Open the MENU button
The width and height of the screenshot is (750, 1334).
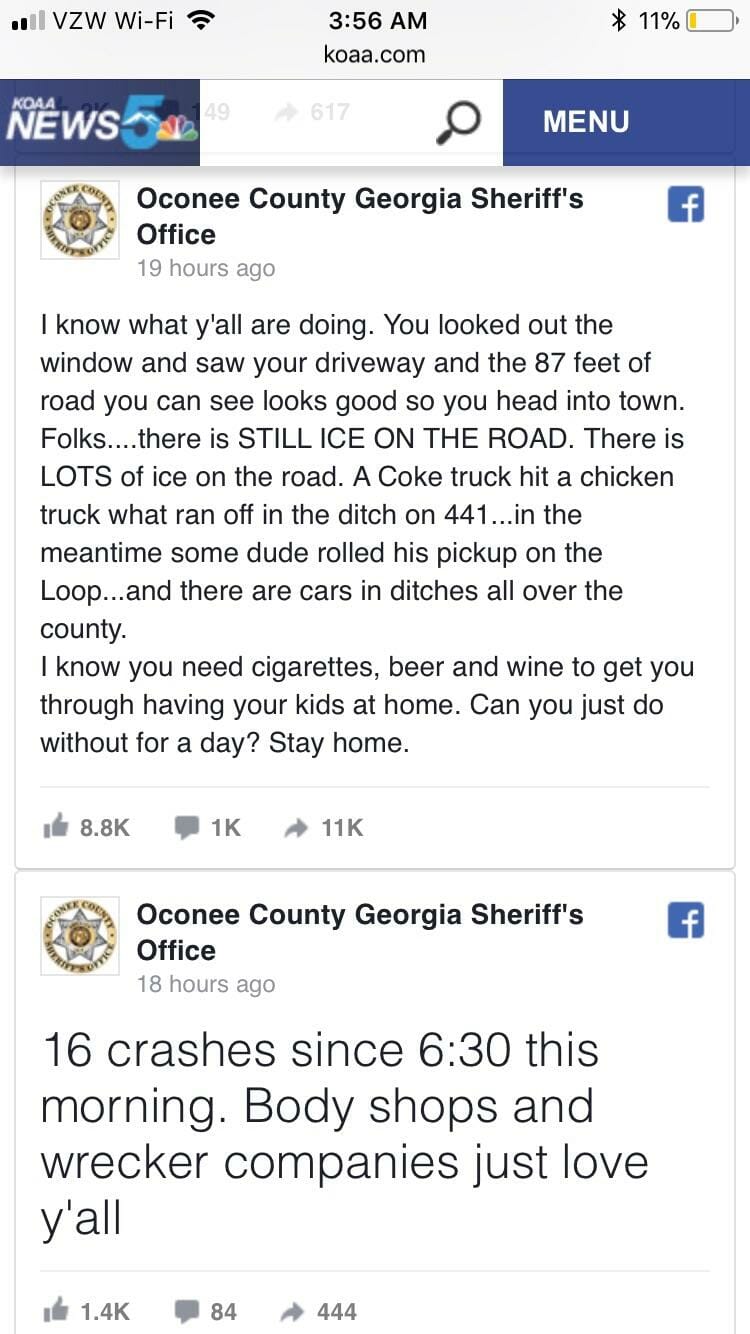(586, 122)
